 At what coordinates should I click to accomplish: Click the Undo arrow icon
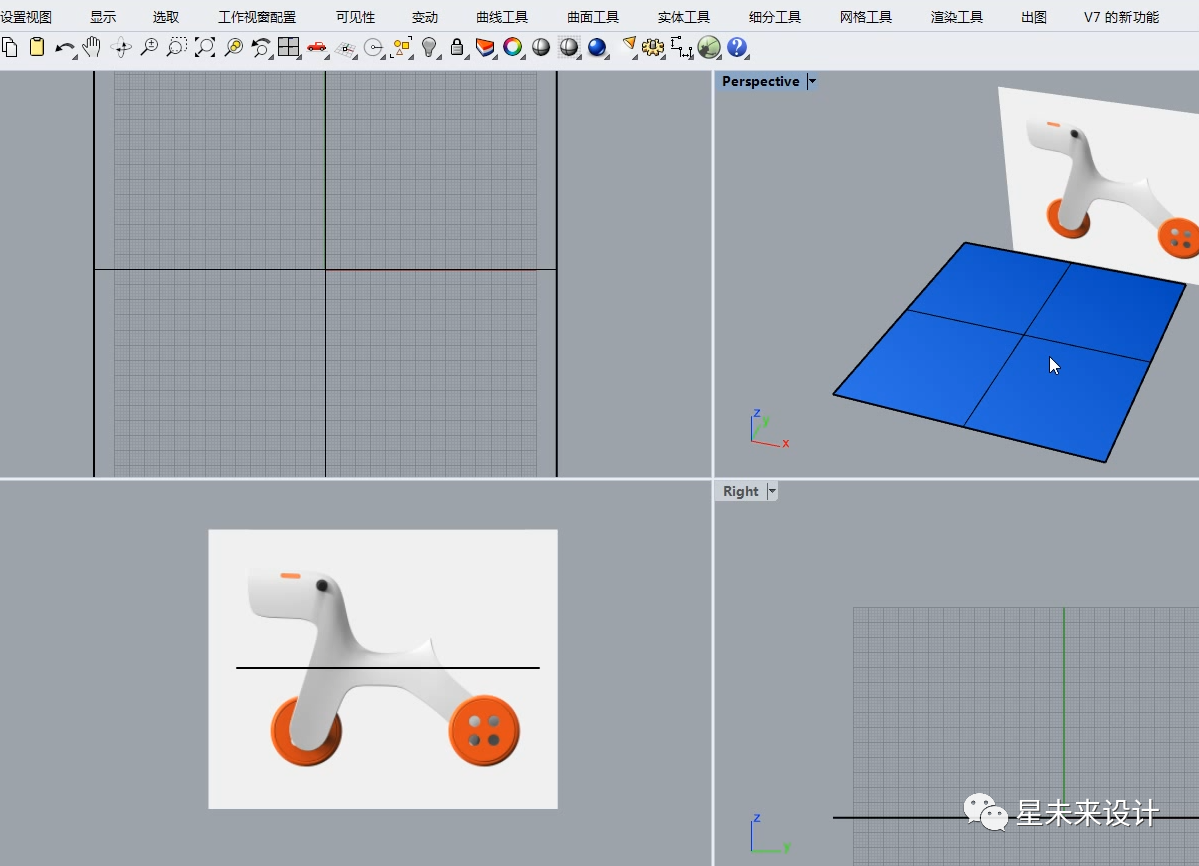point(64,48)
